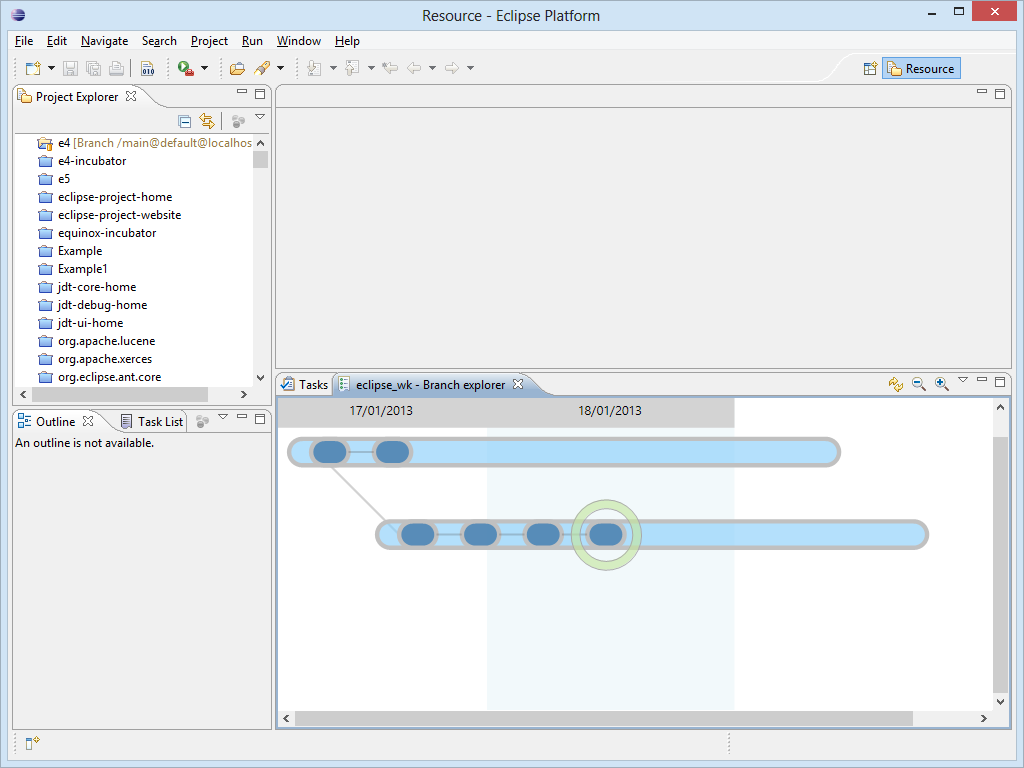Open Search dropdown arrow
This screenshot has height=768, width=1024.
[x=280, y=68]
